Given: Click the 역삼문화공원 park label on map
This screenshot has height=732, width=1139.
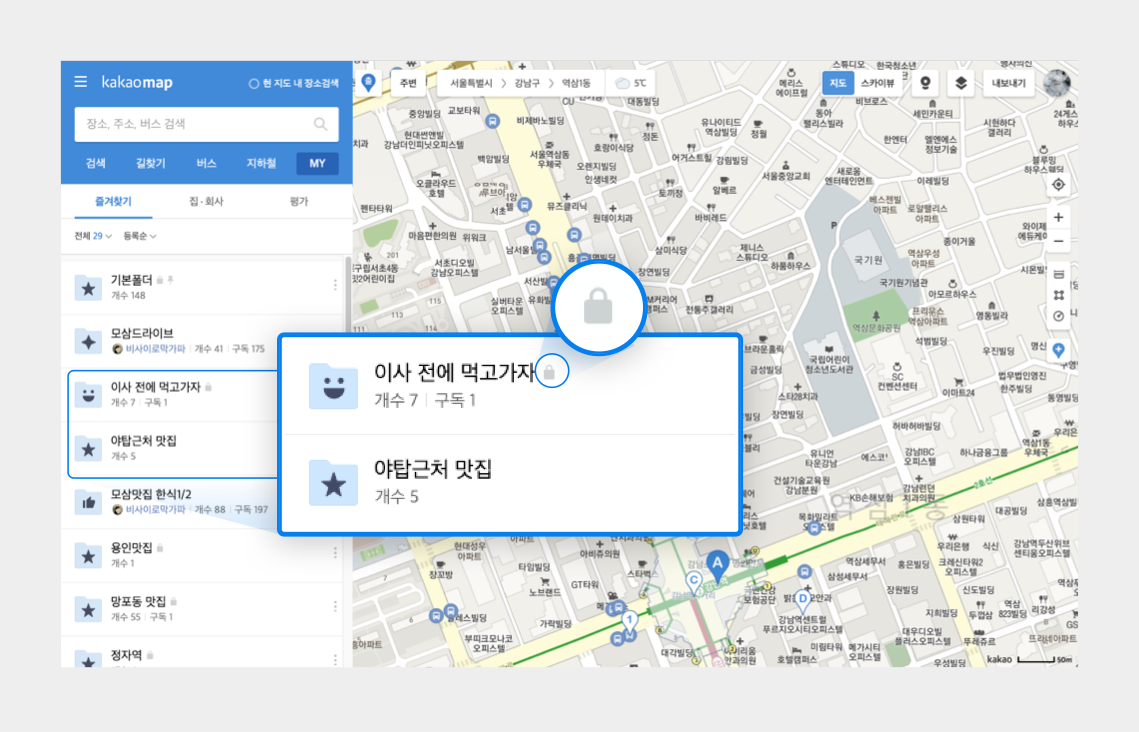Looking at the screenshot, I should click(x=876, y=328).
